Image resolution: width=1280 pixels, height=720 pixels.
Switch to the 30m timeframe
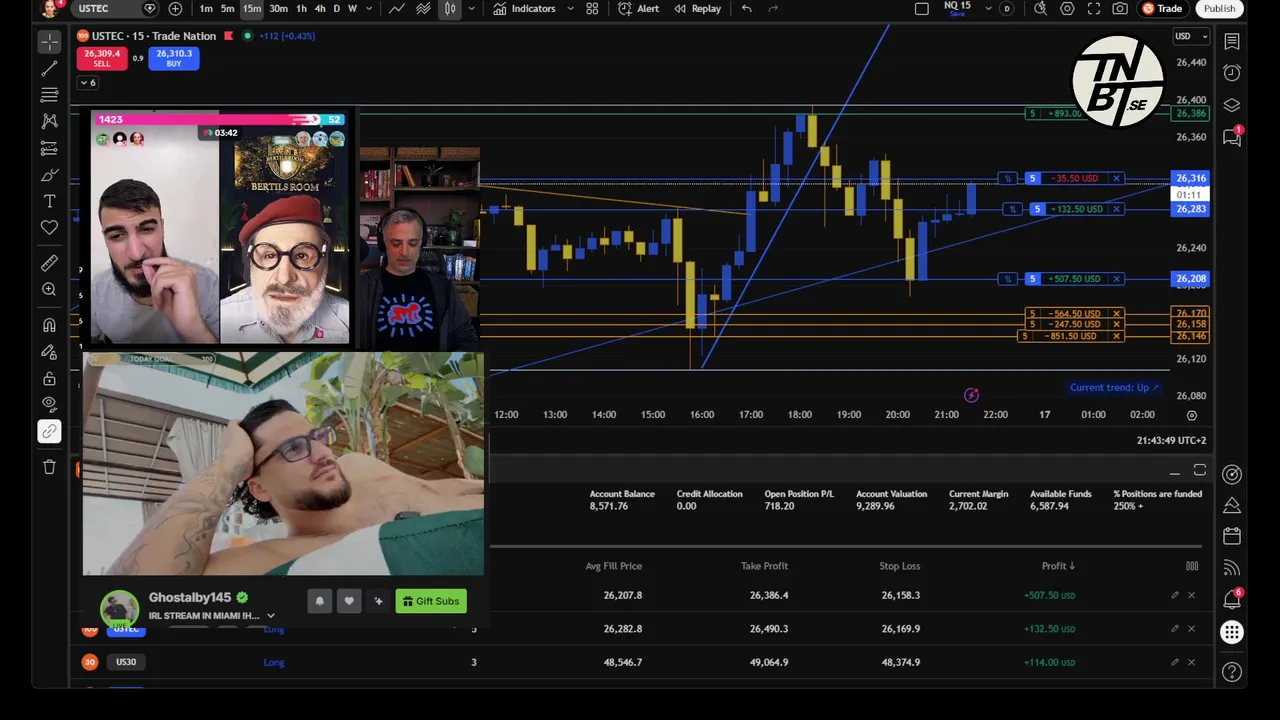(279, 9)
